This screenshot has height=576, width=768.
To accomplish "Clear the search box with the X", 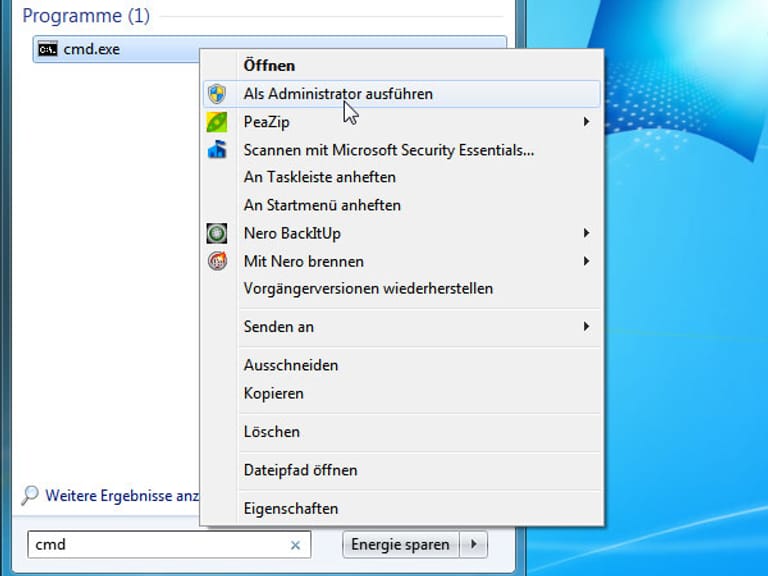I will pos(295,545).
